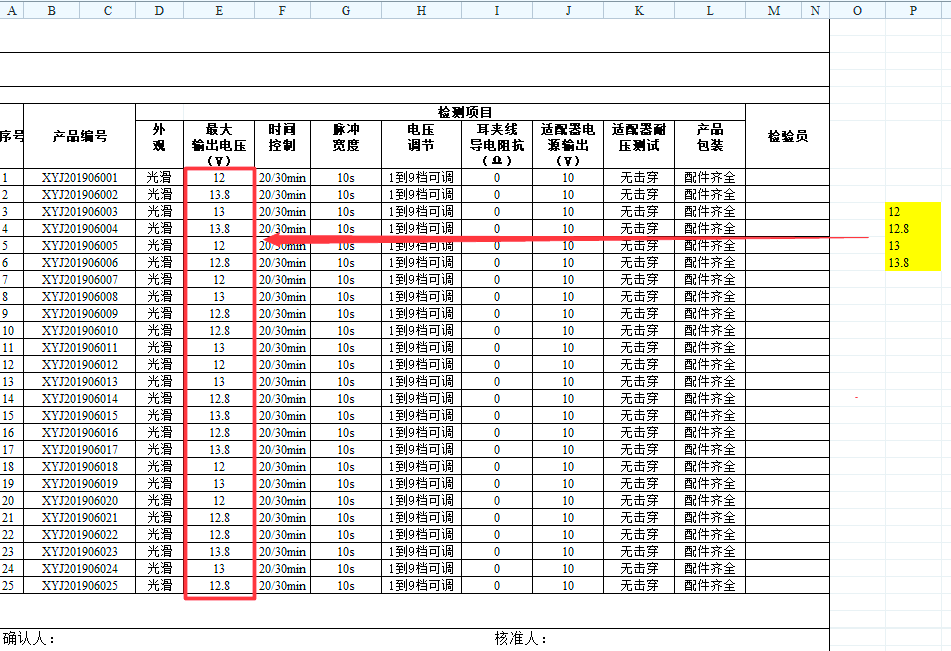Click 光滑 in row XYJ201906011
The image size is (951, 651).
click(x=160, y=348)
